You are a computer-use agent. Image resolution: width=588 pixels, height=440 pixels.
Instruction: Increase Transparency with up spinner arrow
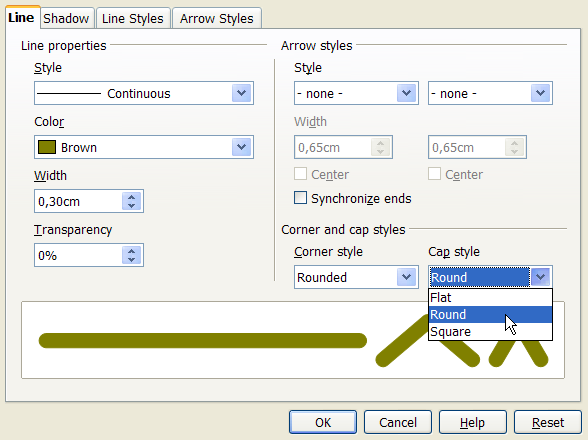click(x=131, y=251)
